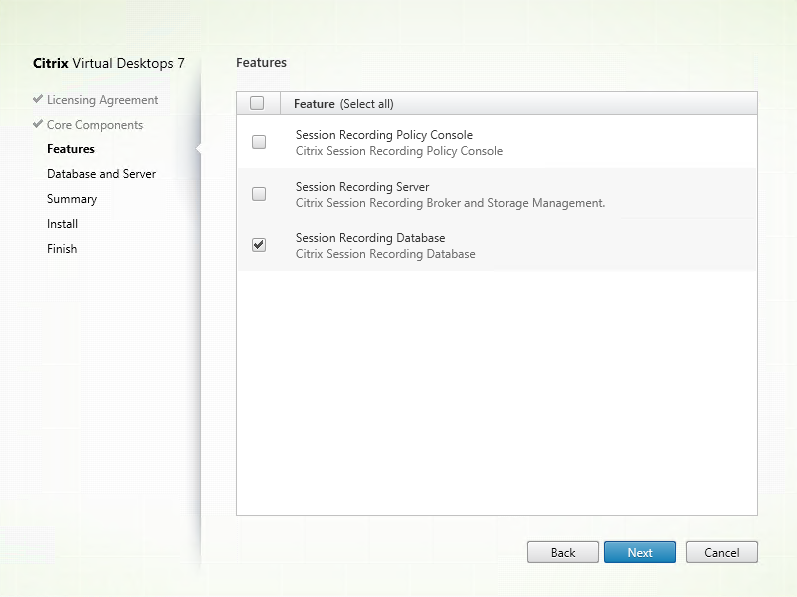Screen dimensions: 797x597
Task: Check the Session Recording Server checkbox
Action: [x=259, y=194]
